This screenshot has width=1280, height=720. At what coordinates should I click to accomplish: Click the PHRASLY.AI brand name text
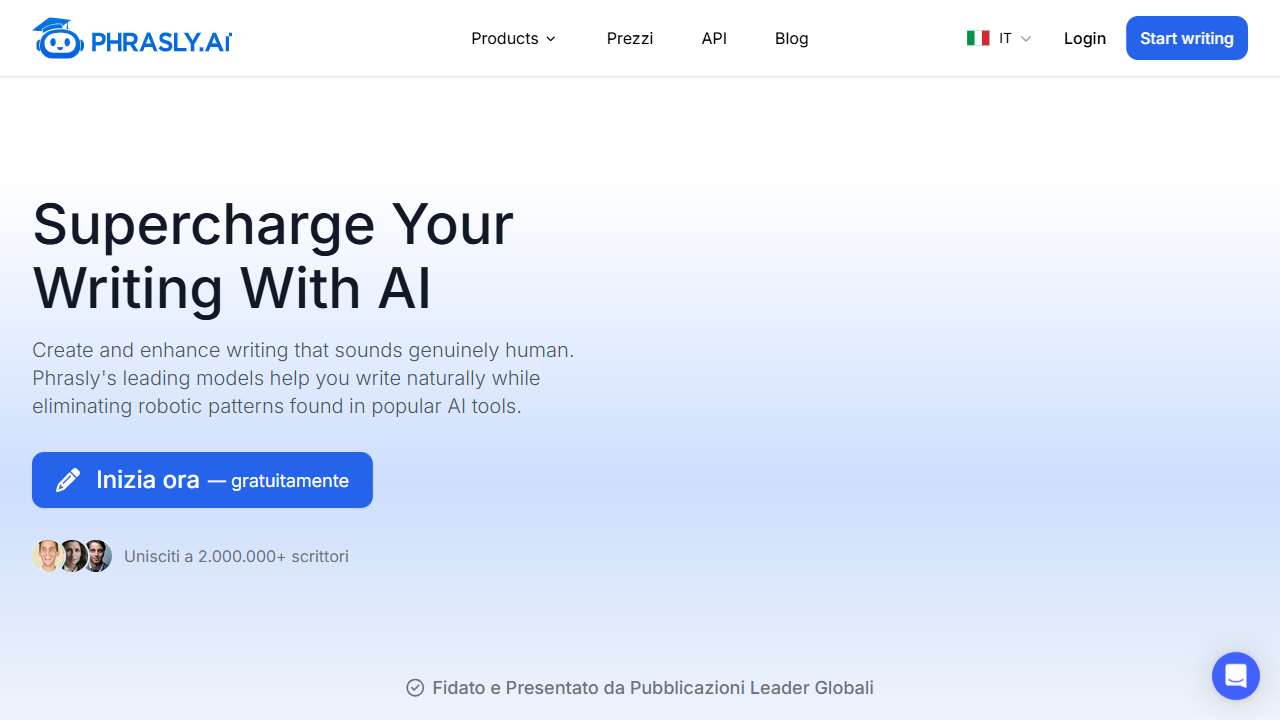pos(161,42)
